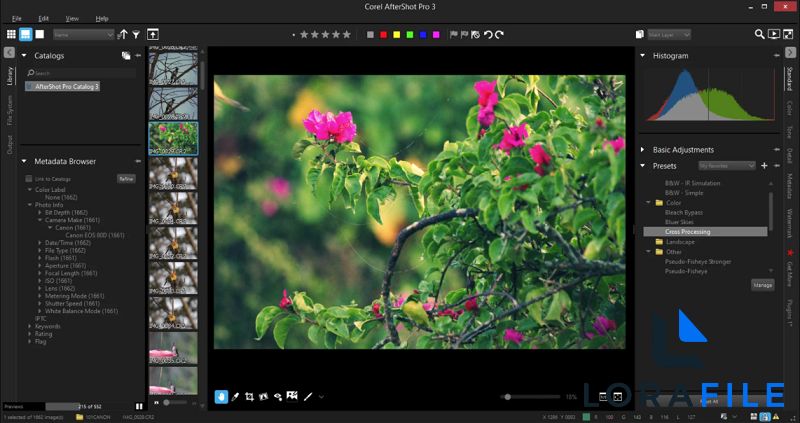
Task: Select the blemish heal tool
Action: [292, 396]
